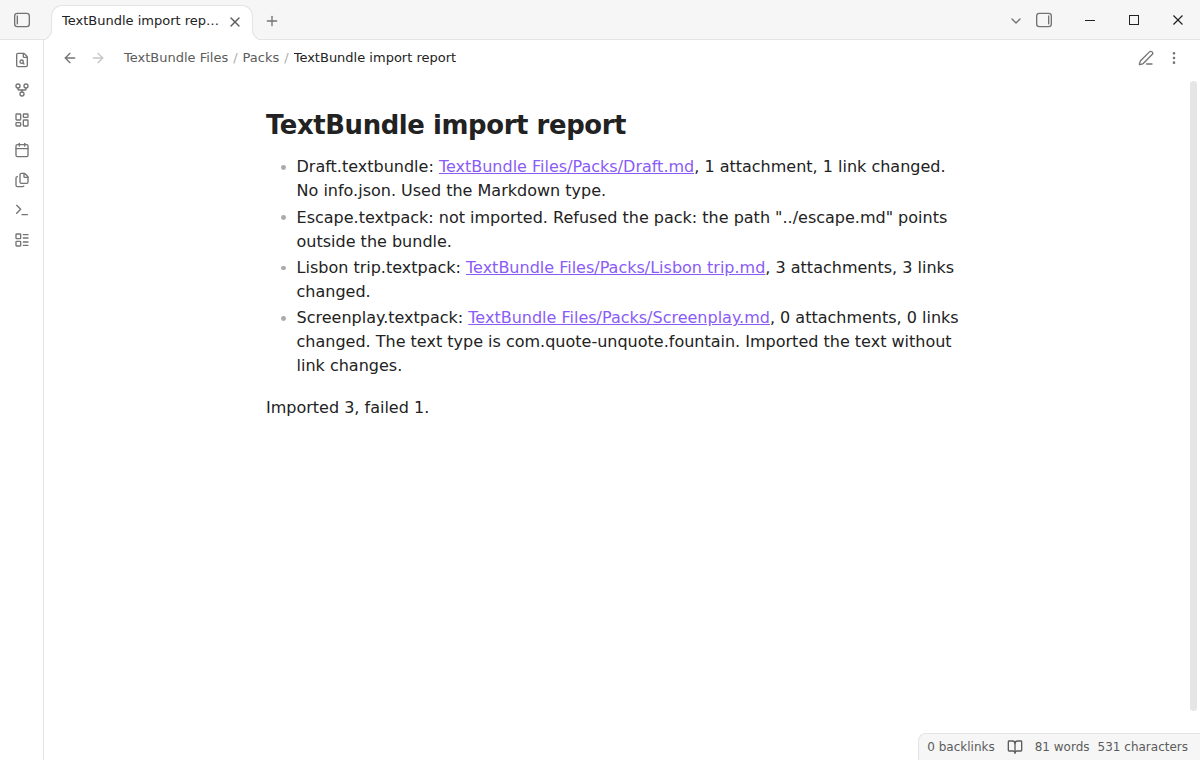Click 'No info.json. Used the Markdown type.'
This screenshot has width=1200, height=760.
(x=451, y=190)
